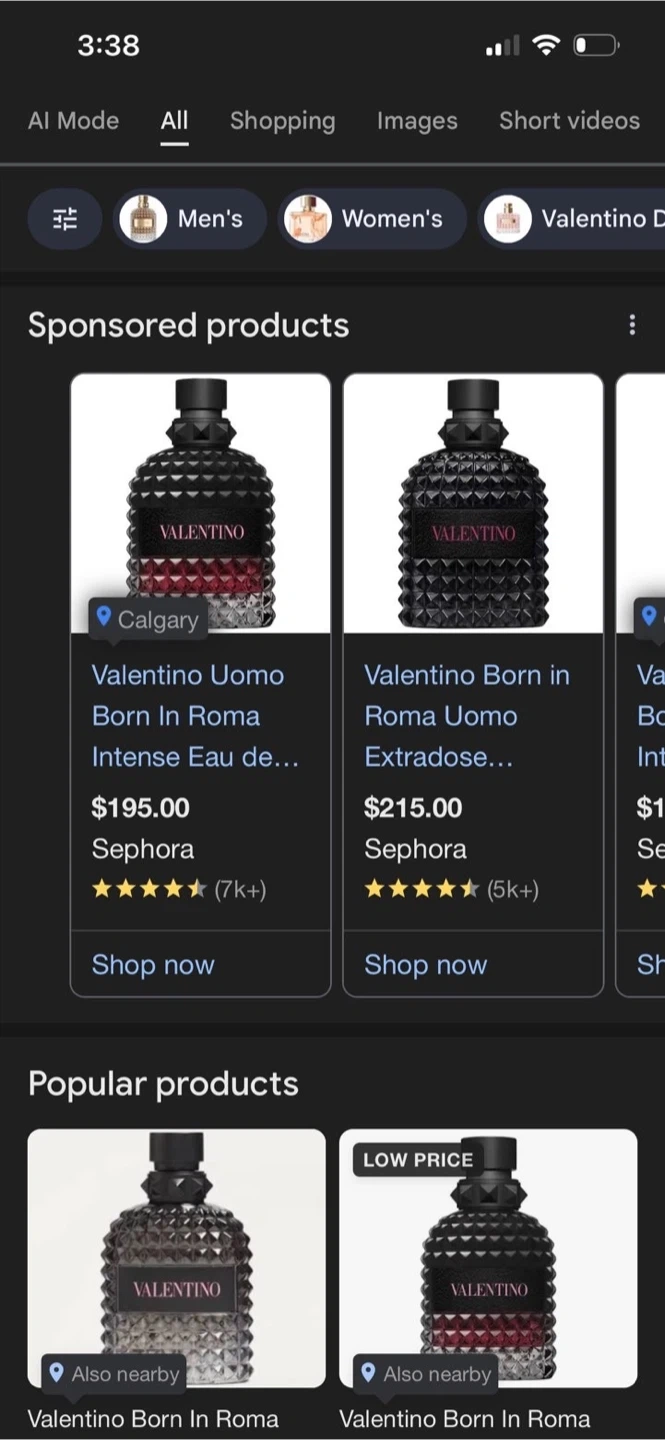Open Valentino Born in Roma Uomo Extradose link
Screen dimensions: 665x1440
[466, 716]
